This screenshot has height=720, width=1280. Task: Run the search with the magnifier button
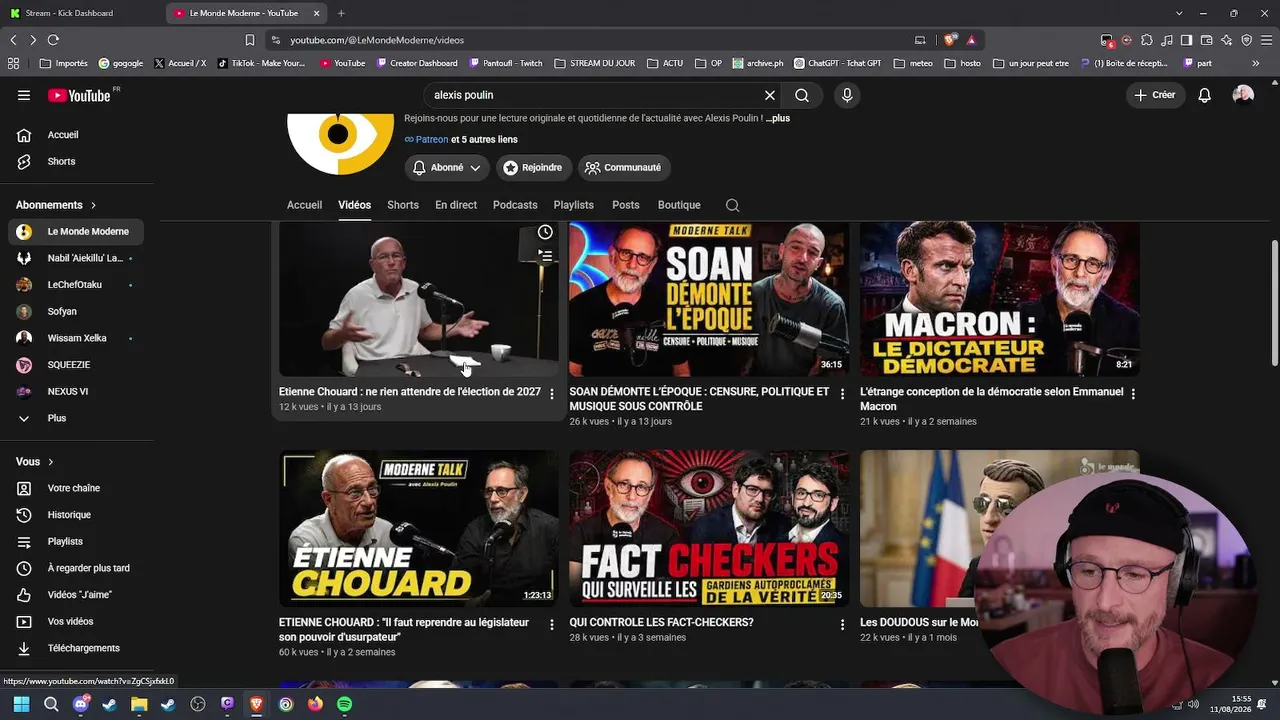[x=802, y=95]
